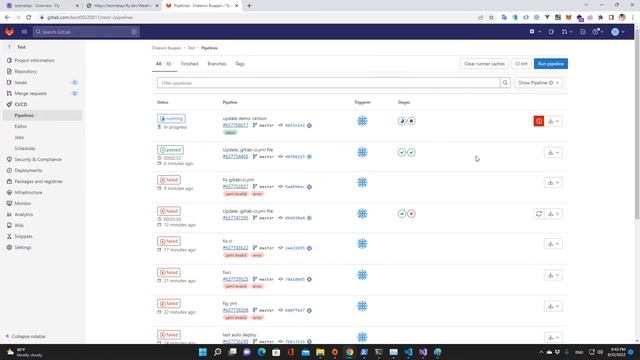Open artifacts dropdown for 'fixci' pipeline
Image resolution: width=640 pixels, height=360 pixels.
pos(553,275)
